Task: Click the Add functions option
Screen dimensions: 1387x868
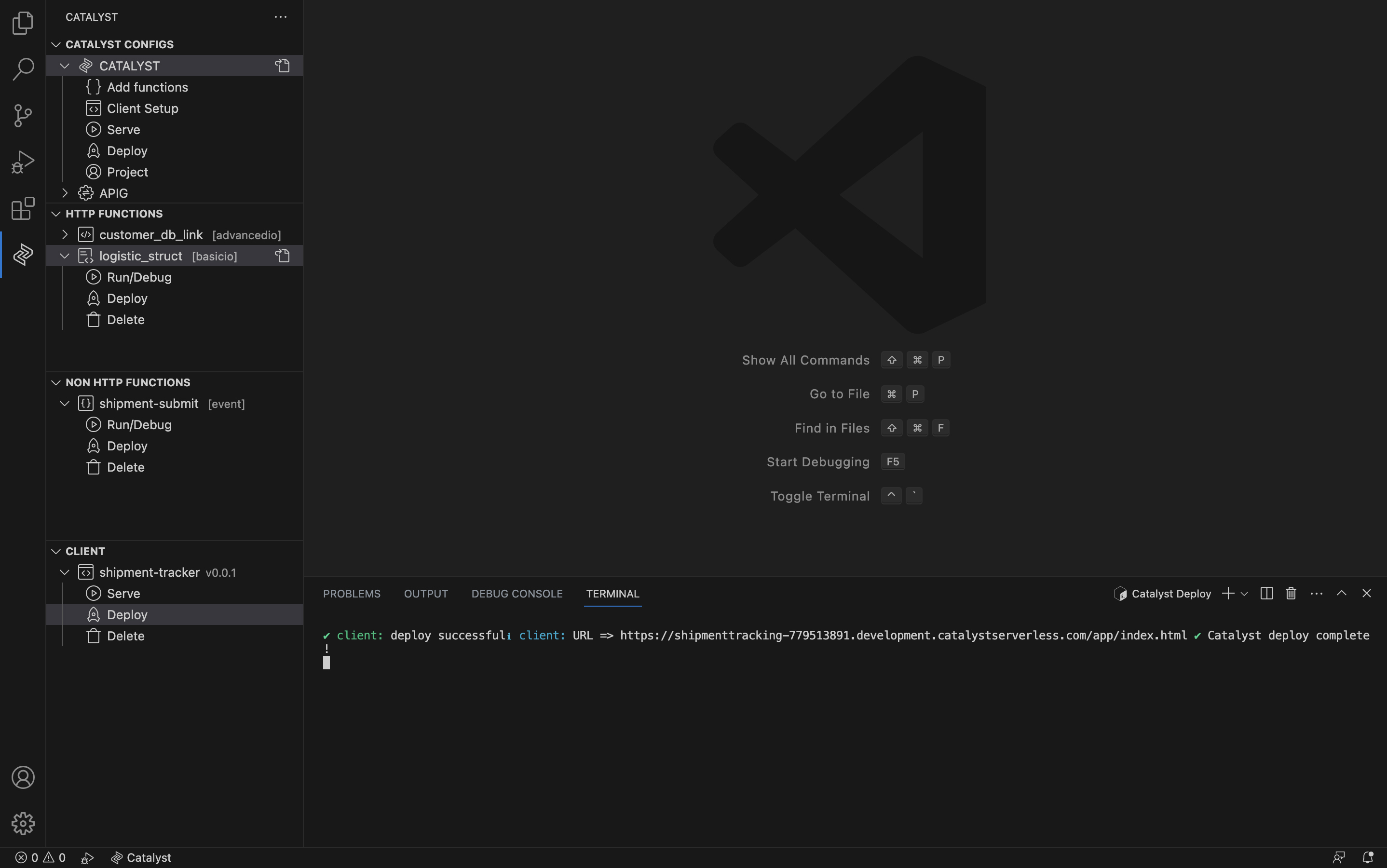Action: click(x=148, y=87)
